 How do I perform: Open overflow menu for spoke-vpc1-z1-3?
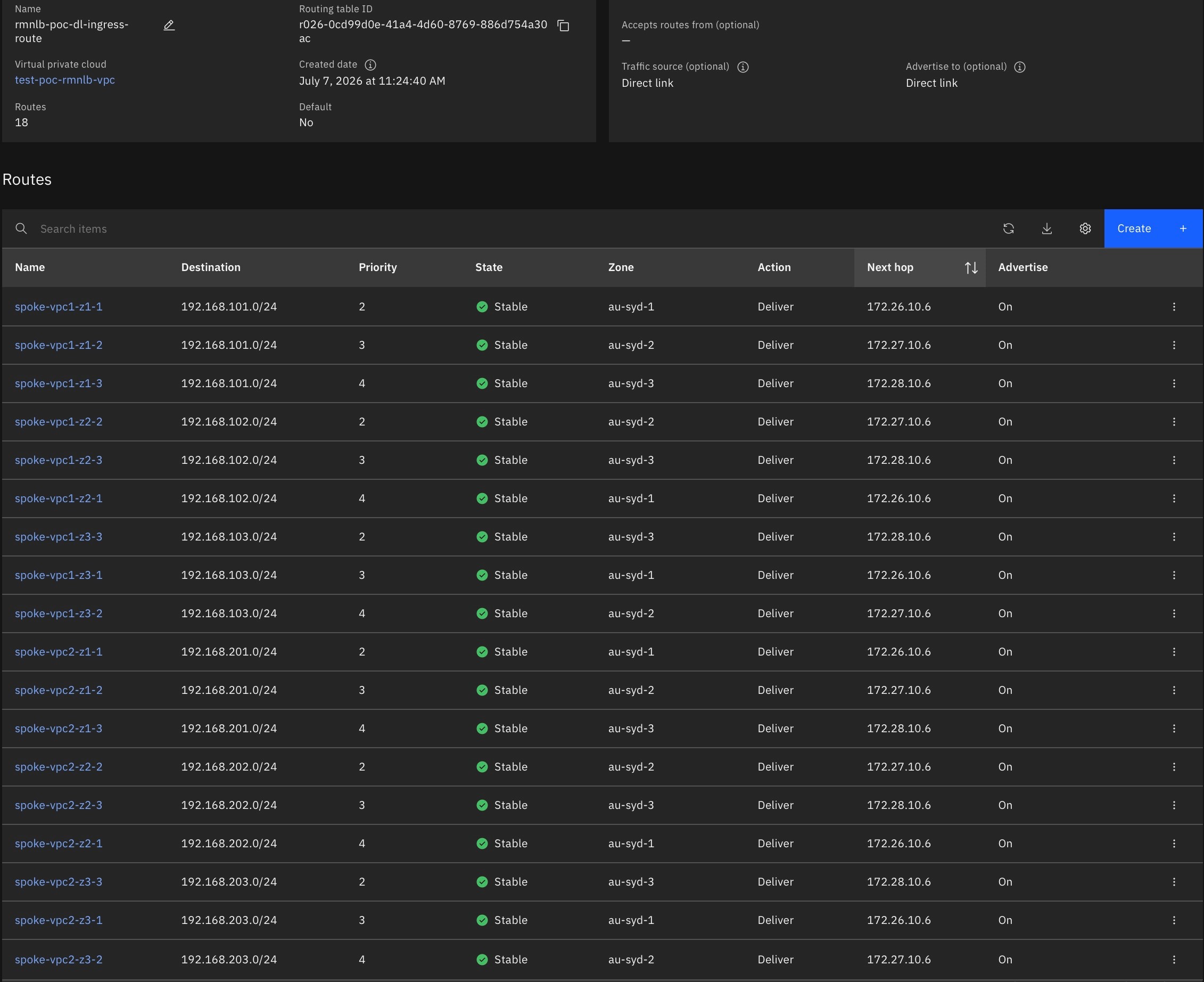coord(1174,383)
